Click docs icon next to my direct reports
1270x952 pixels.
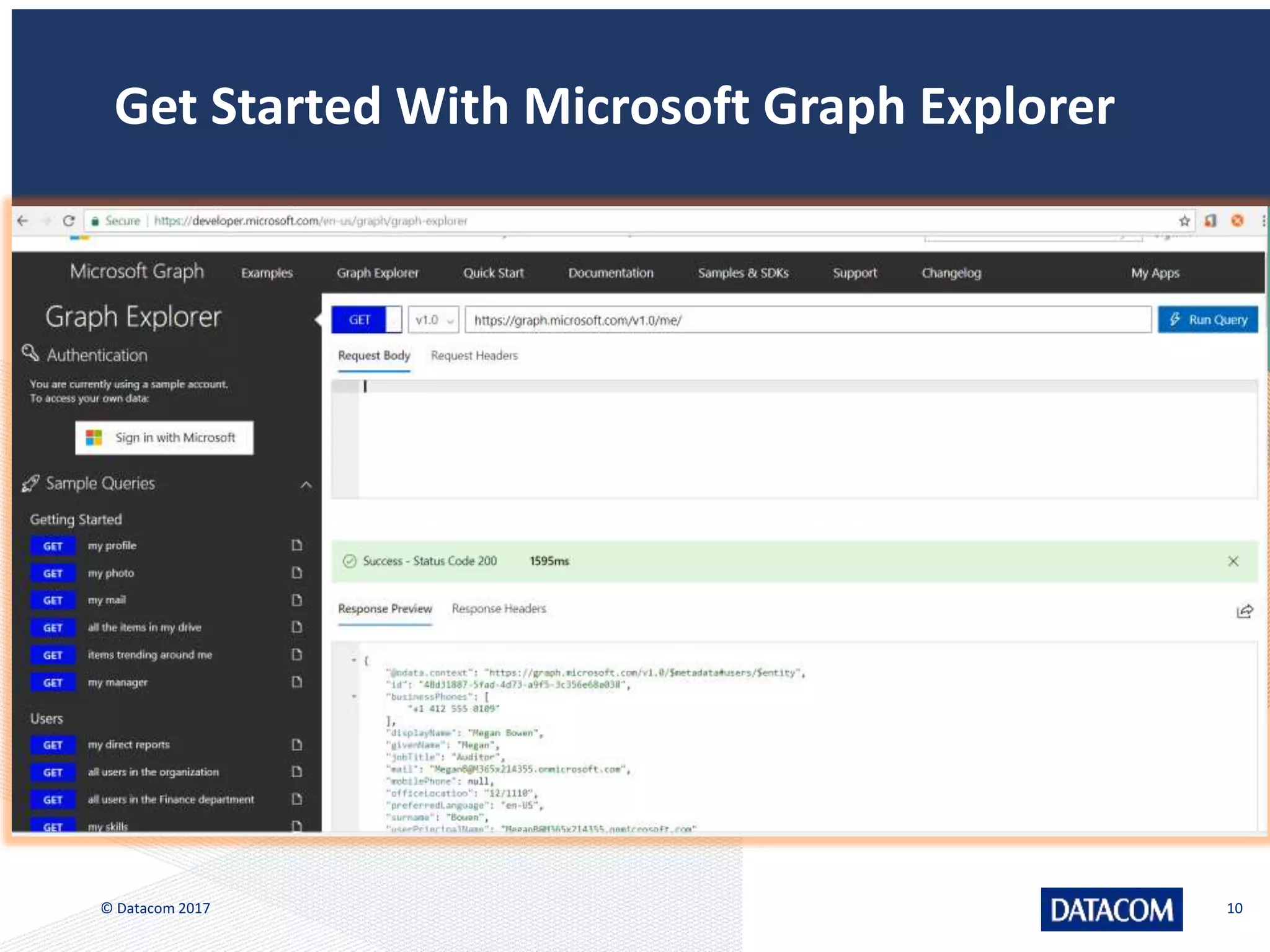coord(297,744)
